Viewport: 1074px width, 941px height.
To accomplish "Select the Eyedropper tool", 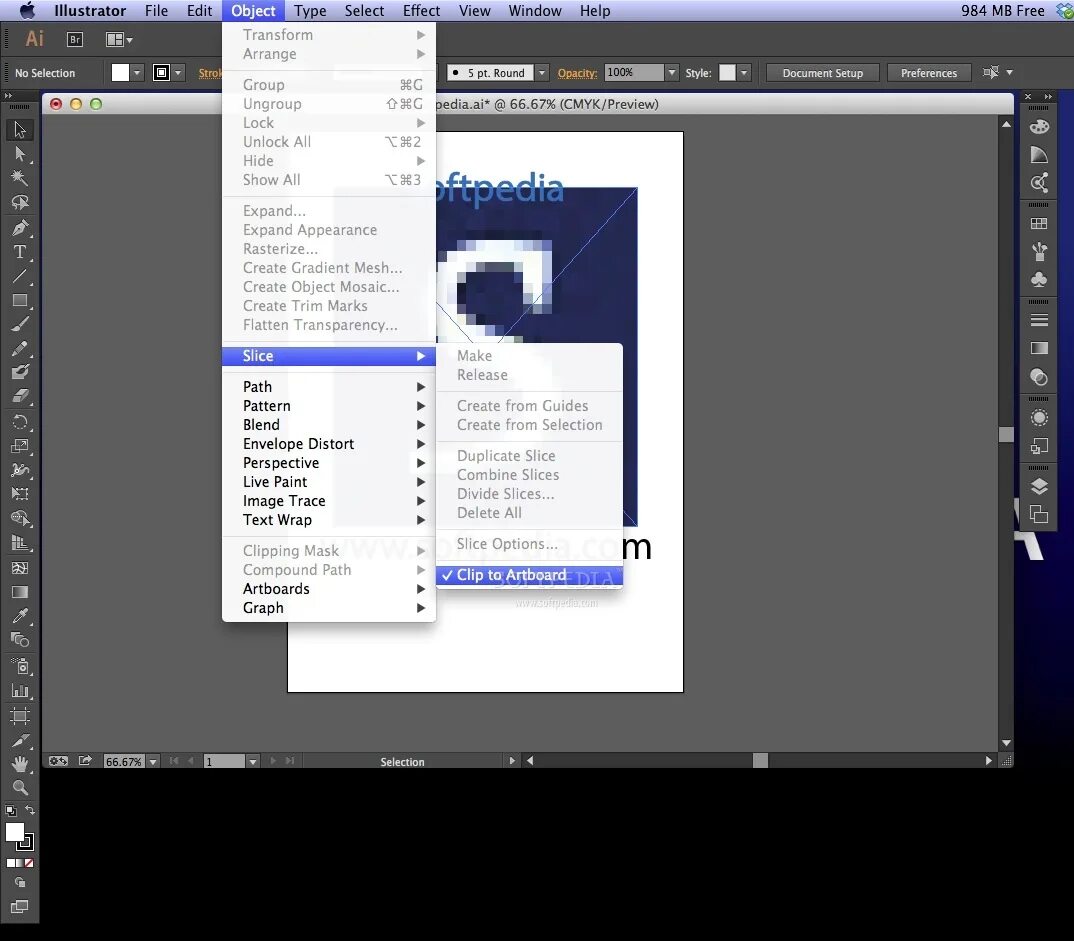I will [20, 616].
